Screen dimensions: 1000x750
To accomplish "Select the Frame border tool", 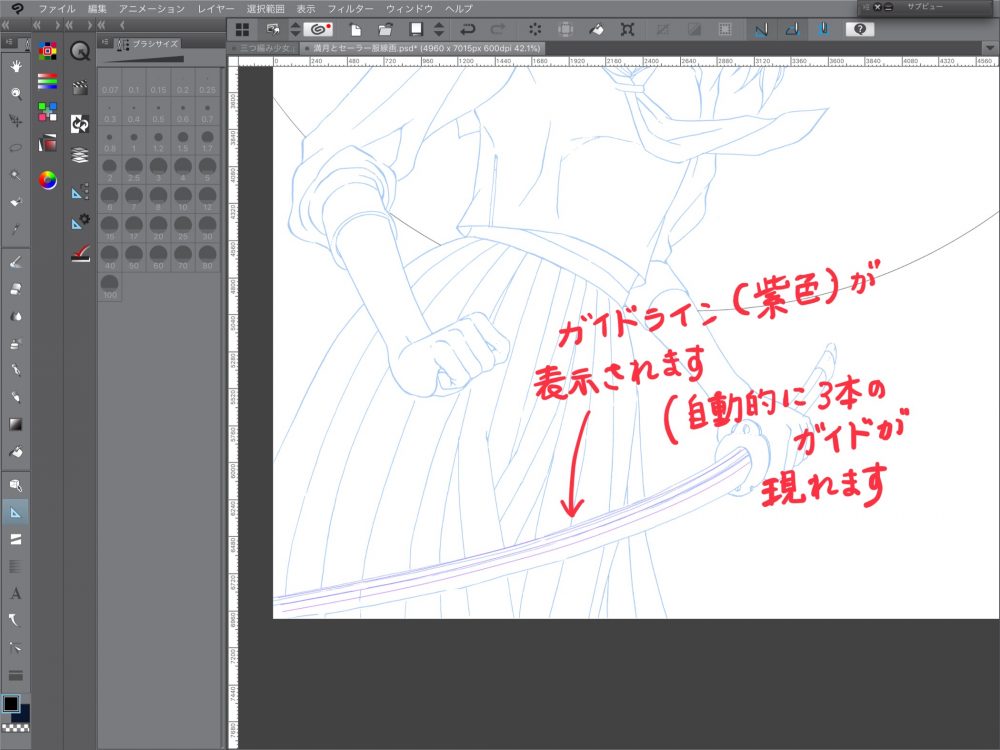I will pyautogui.click(x=16, y=540).
